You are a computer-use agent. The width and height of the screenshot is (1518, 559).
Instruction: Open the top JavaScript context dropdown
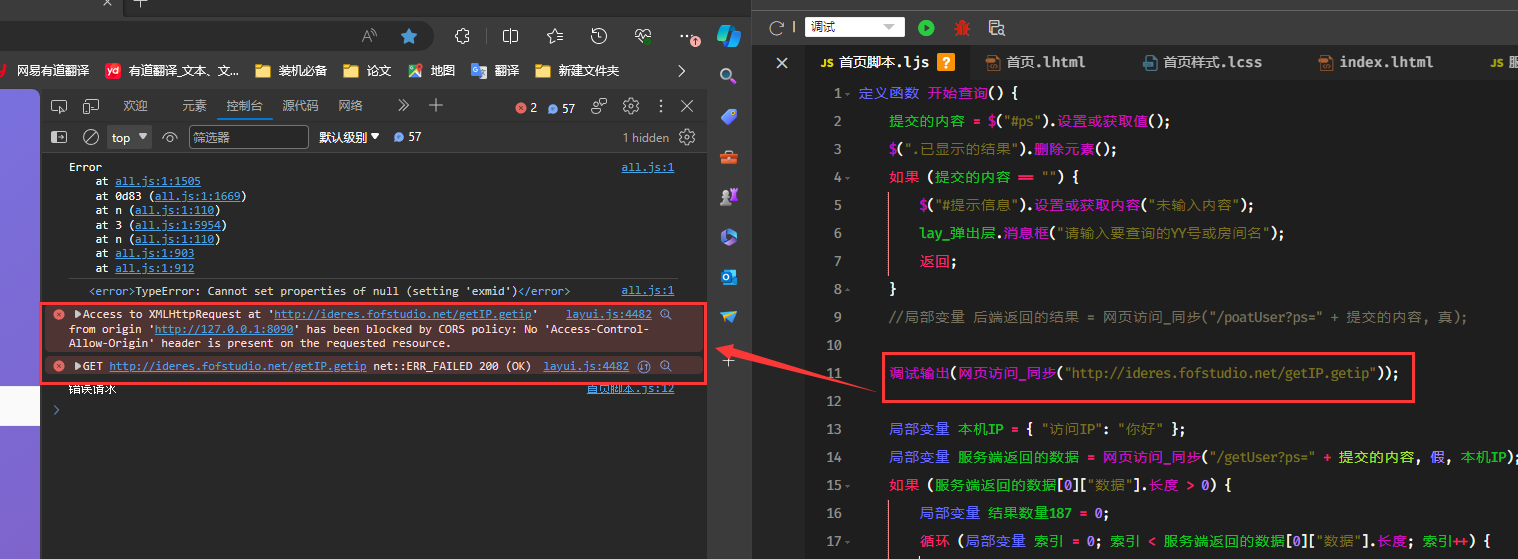point(130,137)
